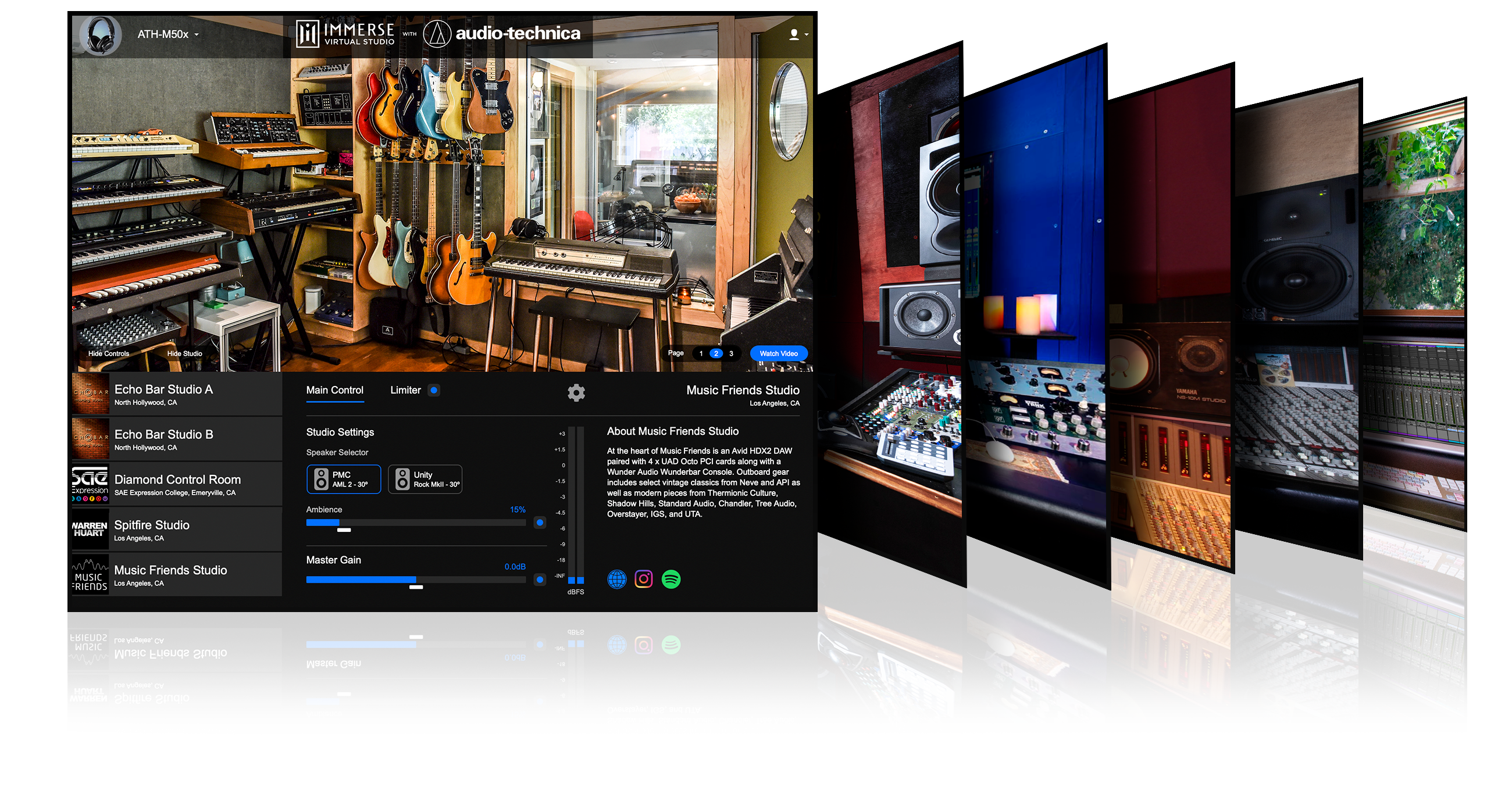Click the Hide Studio button
Image resolution: width=1512 pixels, height=794 pixels.
pyautogui.click(x=184, y=354)
